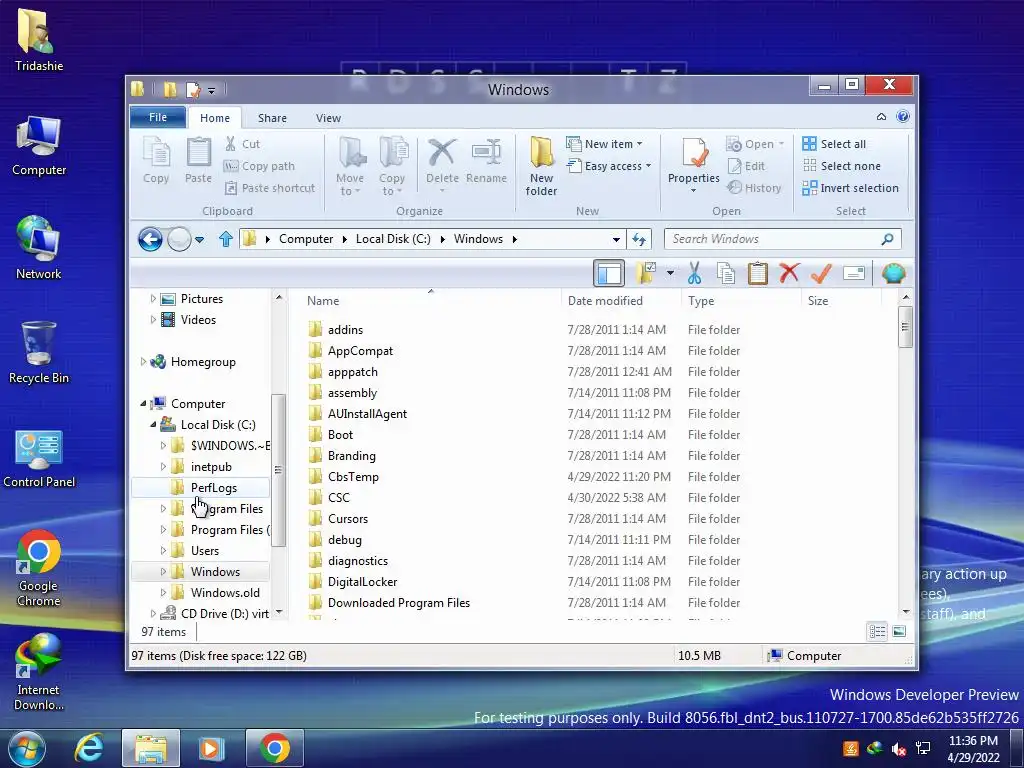Launch Internet Explorer from taskbar
Image resolution: width=1024 pixels, height=768 pixels.
[89, 748]
